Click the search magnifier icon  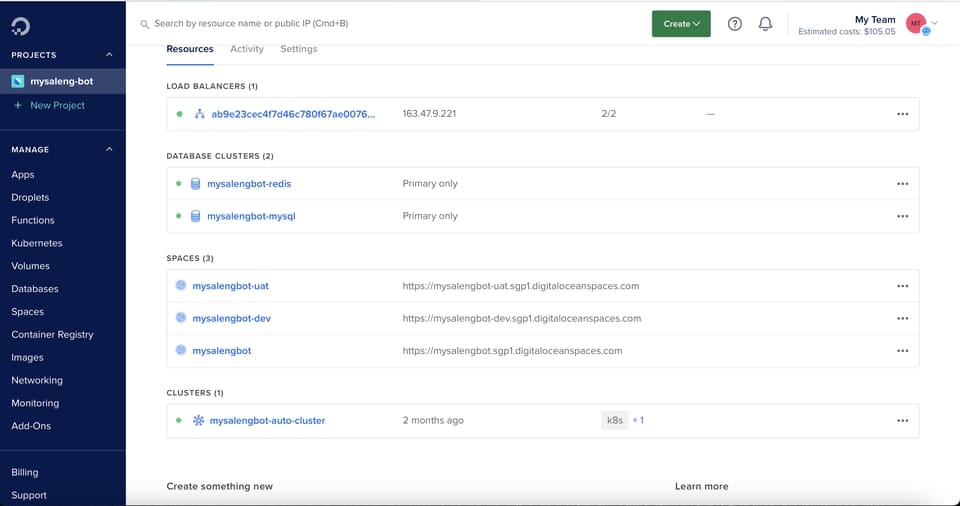tap(144, 25)
